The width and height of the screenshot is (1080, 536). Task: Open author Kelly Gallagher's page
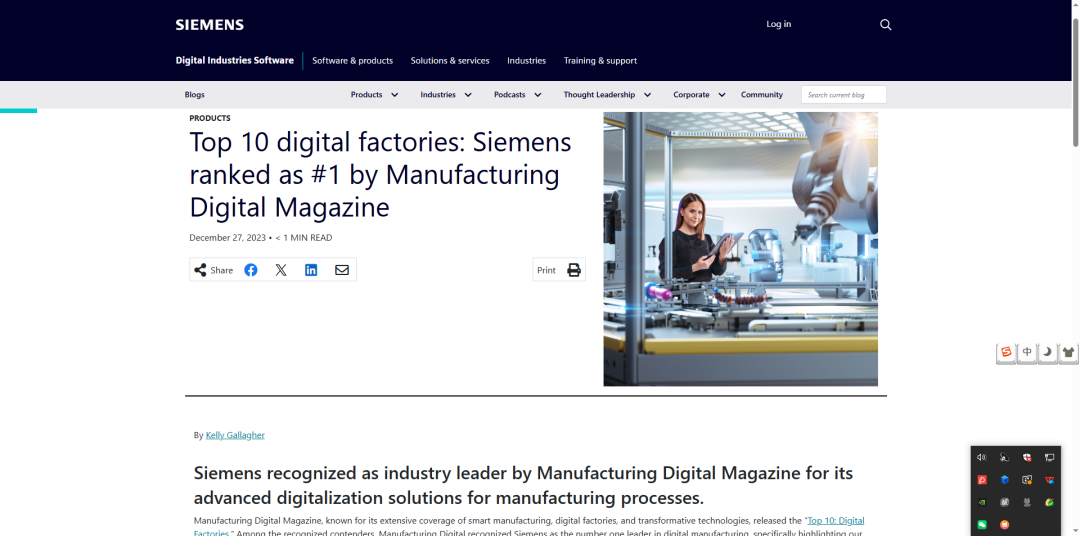[x=235, y=435]
